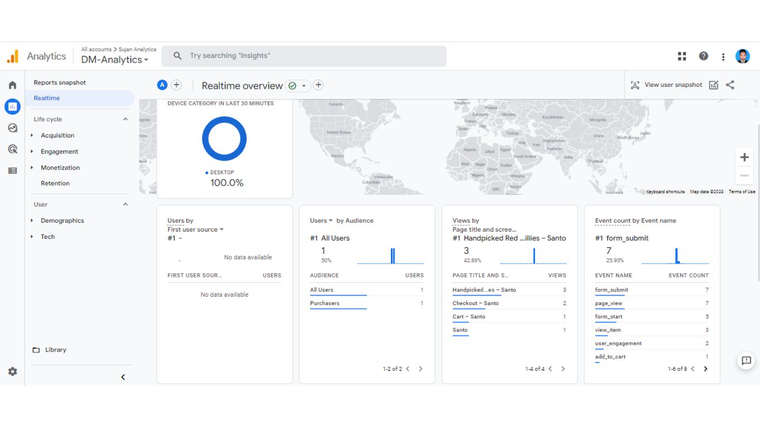760x427 pixels.
Task: Go to next page of Event count card
Action: coord(705,369)
